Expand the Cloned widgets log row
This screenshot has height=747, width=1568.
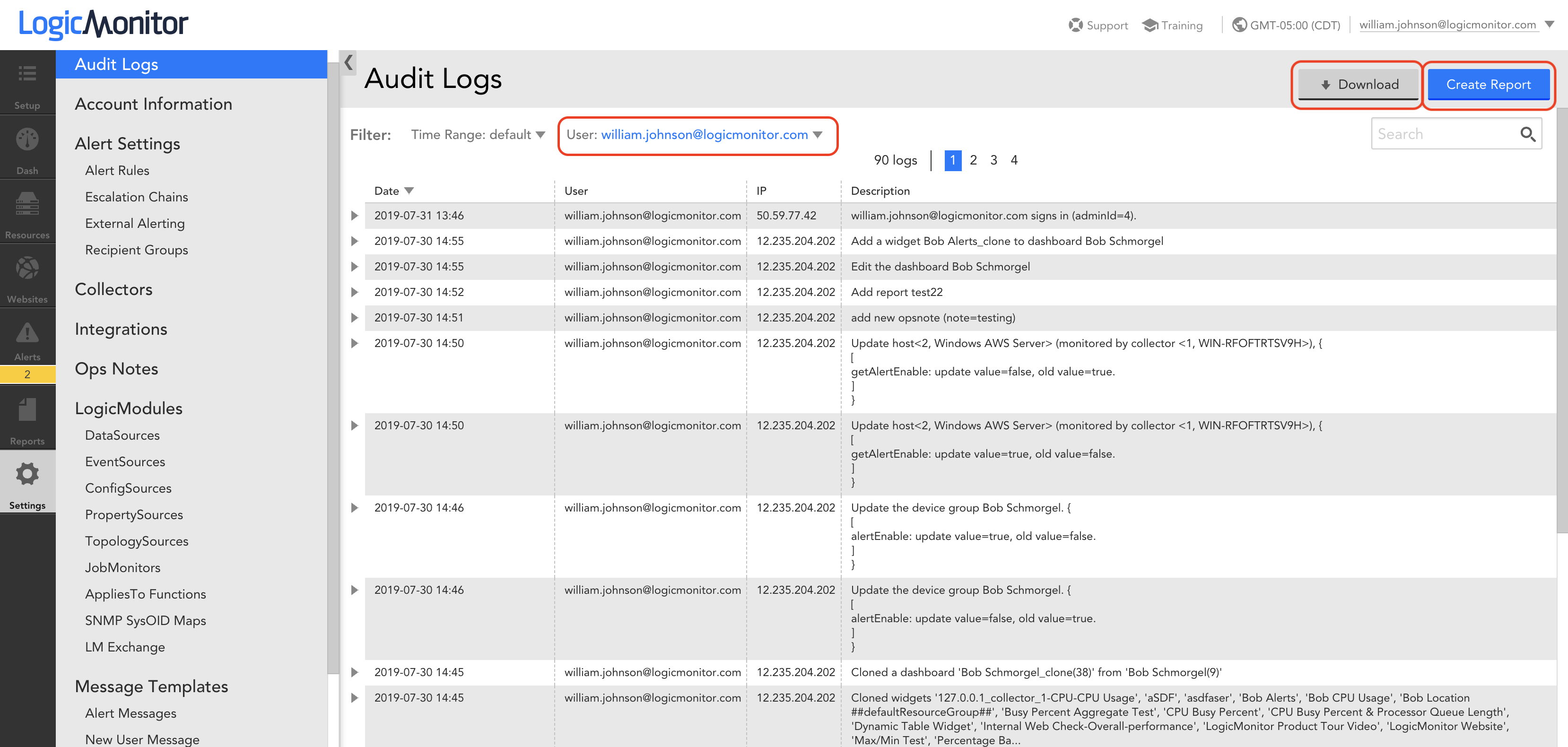tap(354, 698)
